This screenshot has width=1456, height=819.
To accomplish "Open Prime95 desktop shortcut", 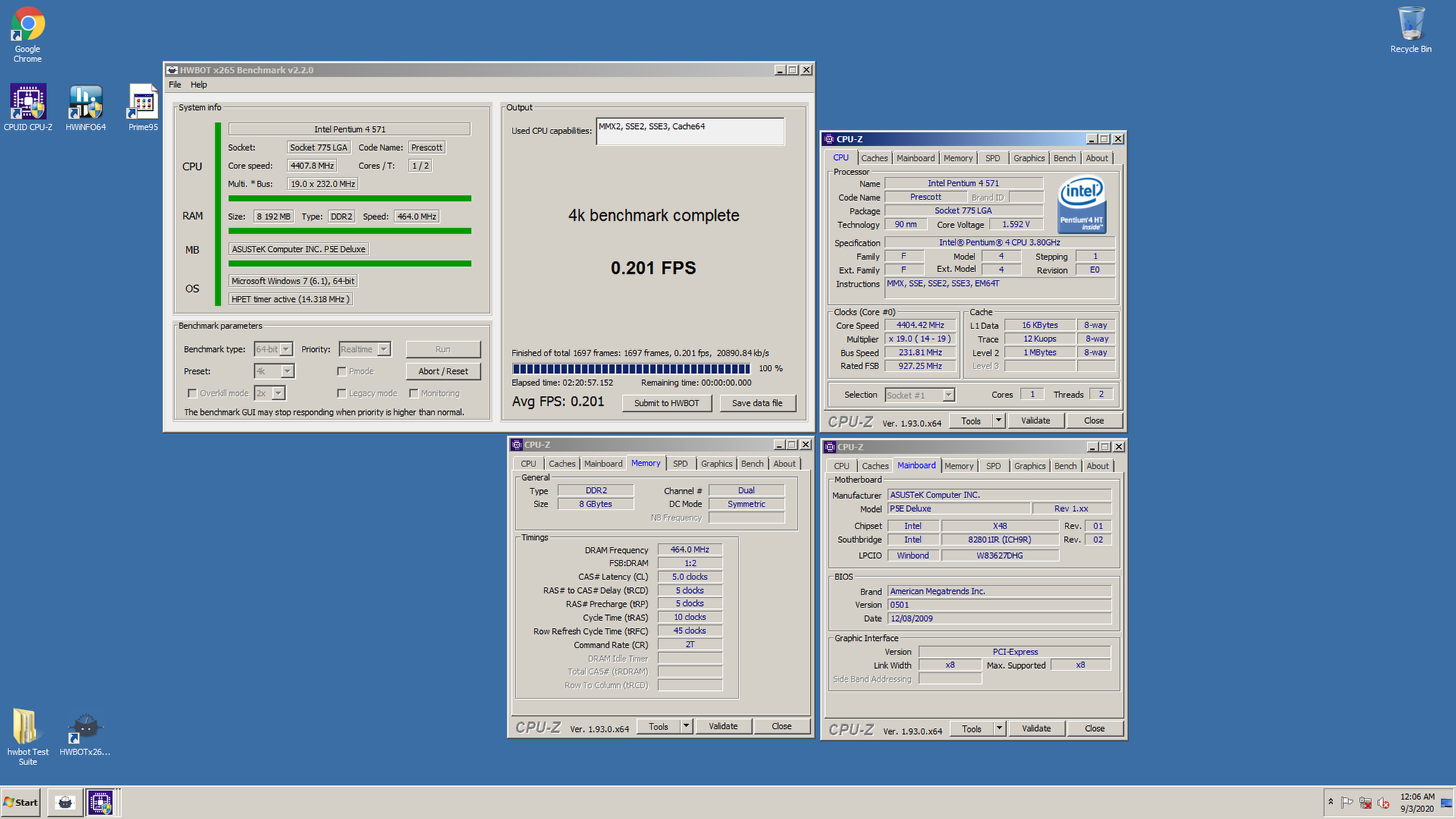I will point(143,108).
